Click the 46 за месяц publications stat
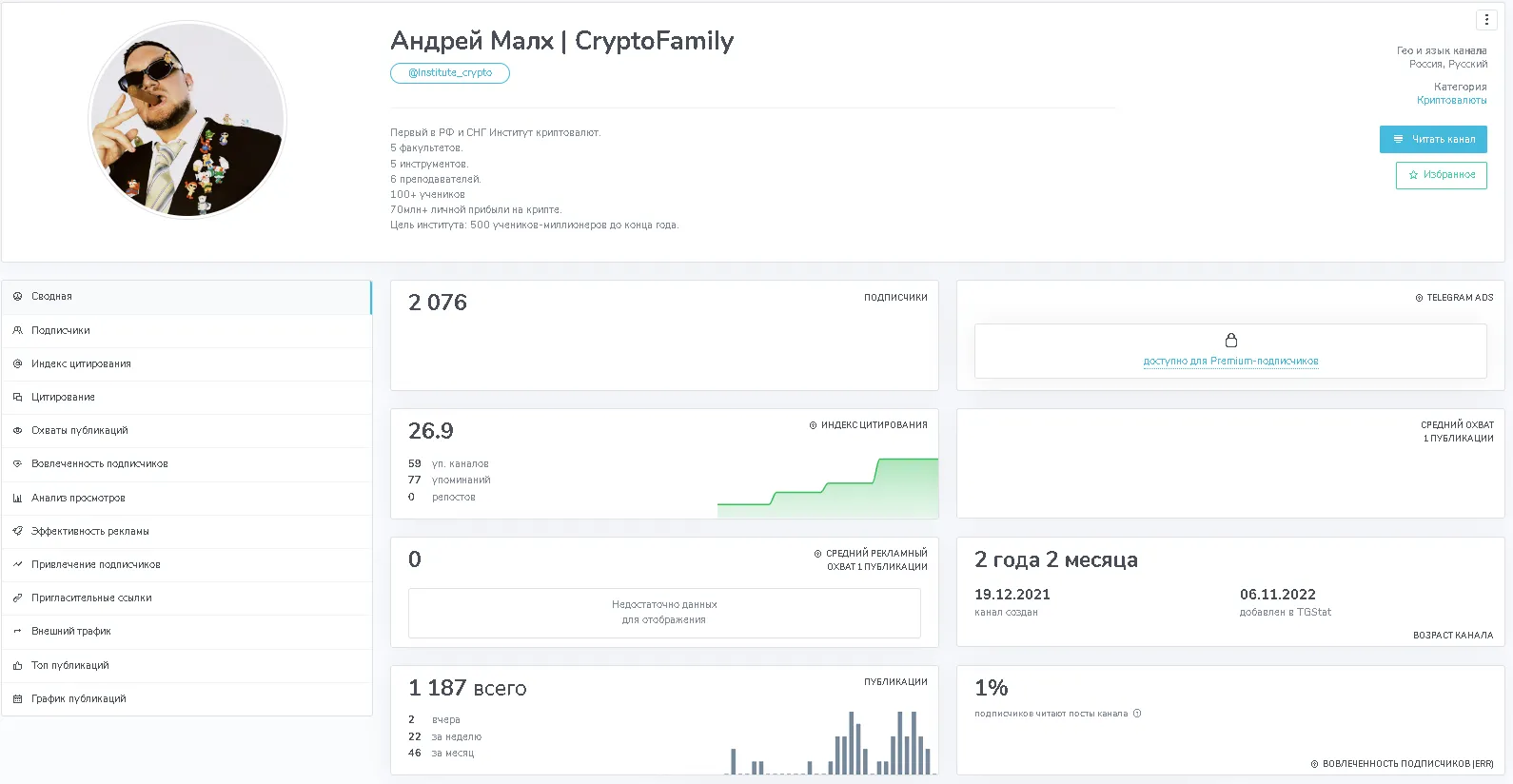The width and height of the screenshot is (1513, 784). (441, 754)
